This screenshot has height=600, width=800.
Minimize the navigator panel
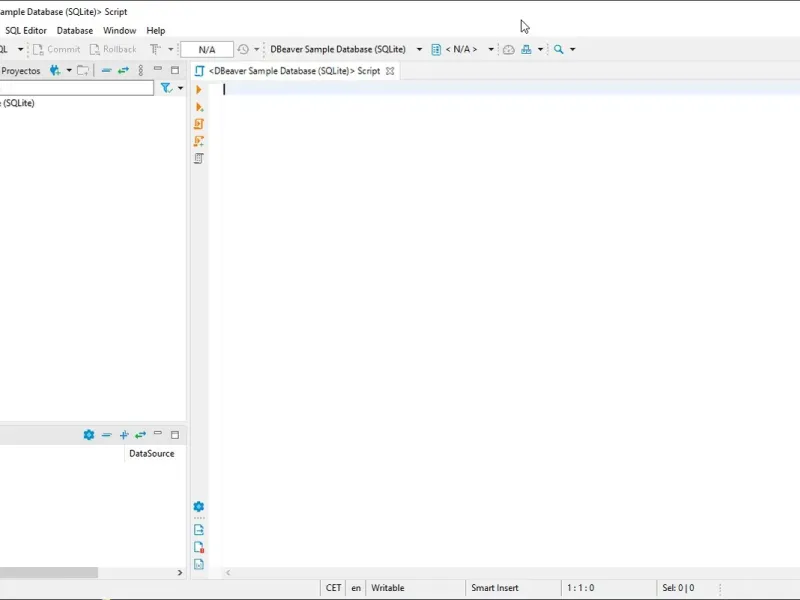(158, 69)
